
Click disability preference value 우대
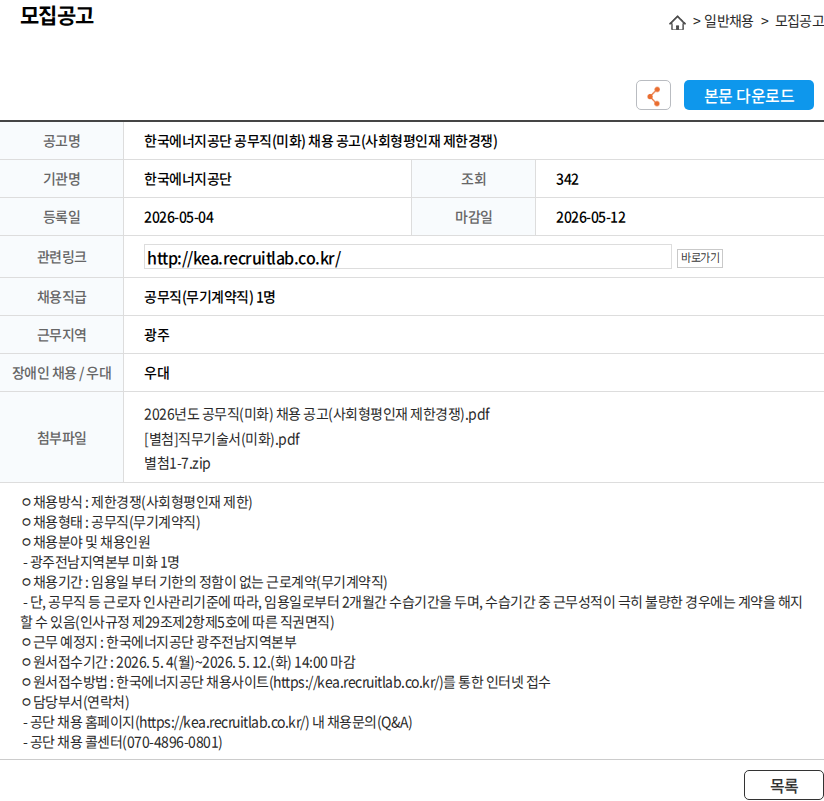point(157,373)
